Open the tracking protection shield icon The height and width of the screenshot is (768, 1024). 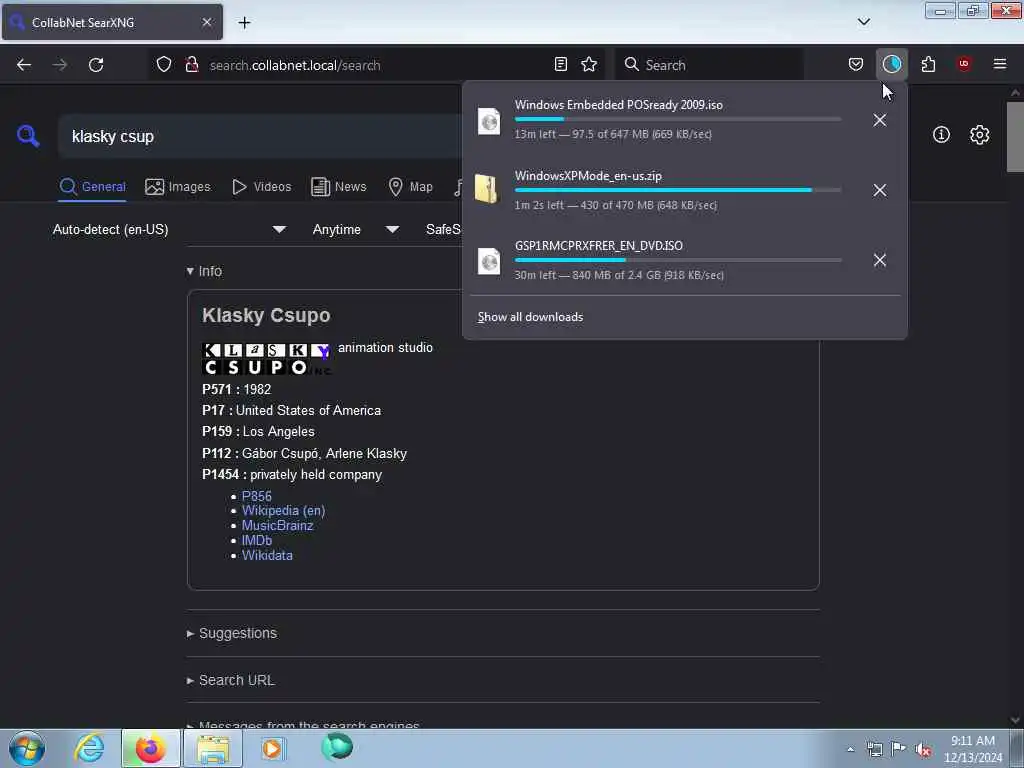[164, 64]
